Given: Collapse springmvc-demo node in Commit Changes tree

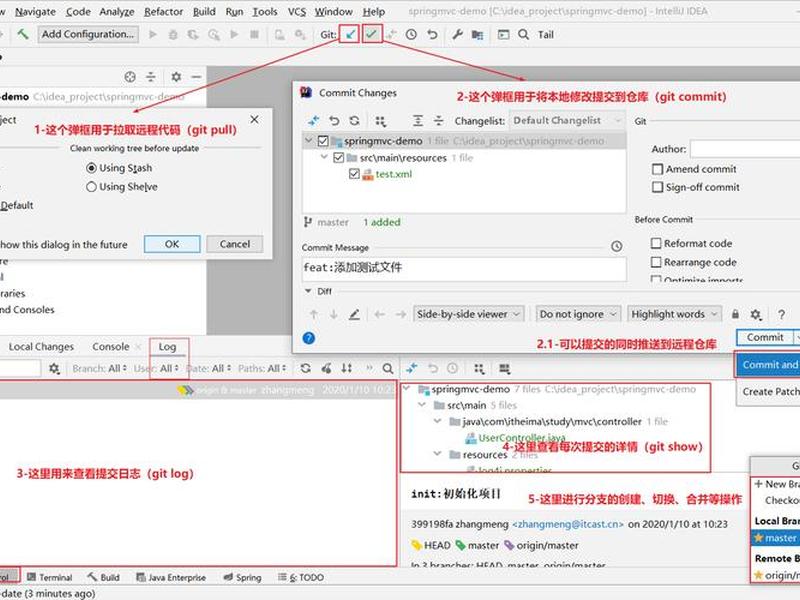Looking at the screenshot, I should [x=308, y=140].
